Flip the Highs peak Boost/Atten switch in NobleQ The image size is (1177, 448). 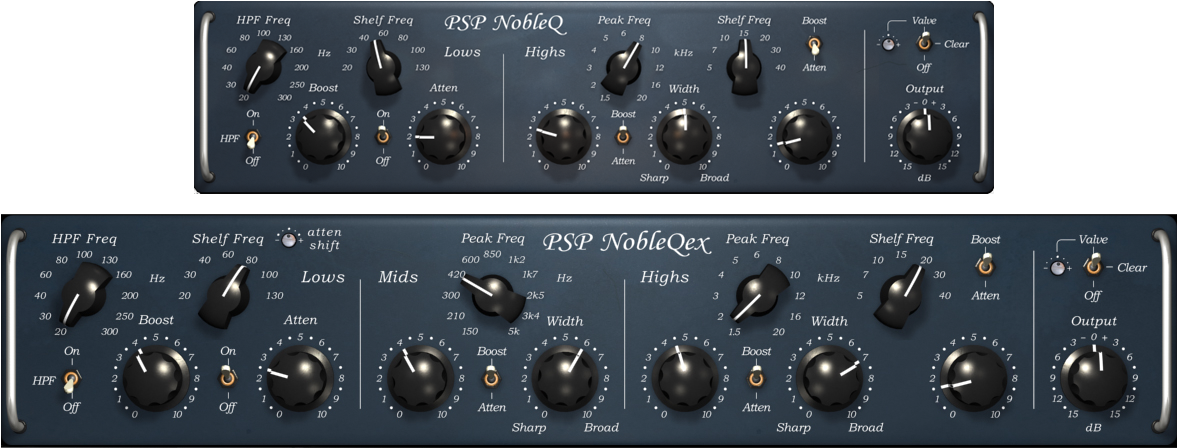tap(622, 136)
